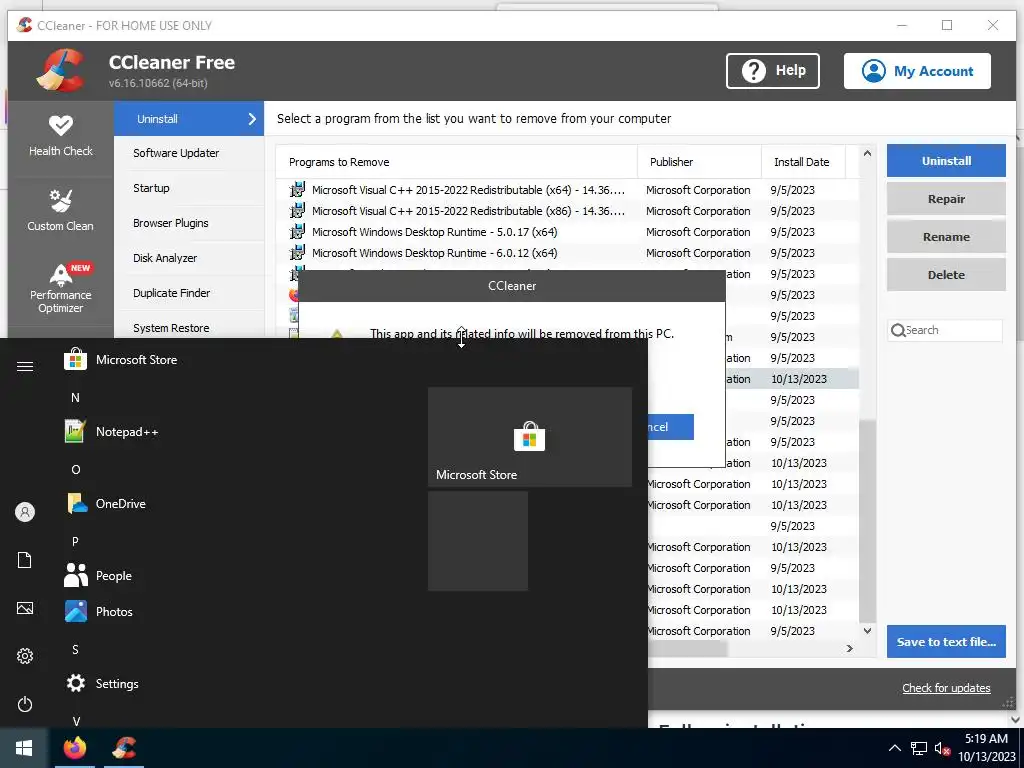
Task: Open Custom Clean section
Action: [x=61, y=210]
